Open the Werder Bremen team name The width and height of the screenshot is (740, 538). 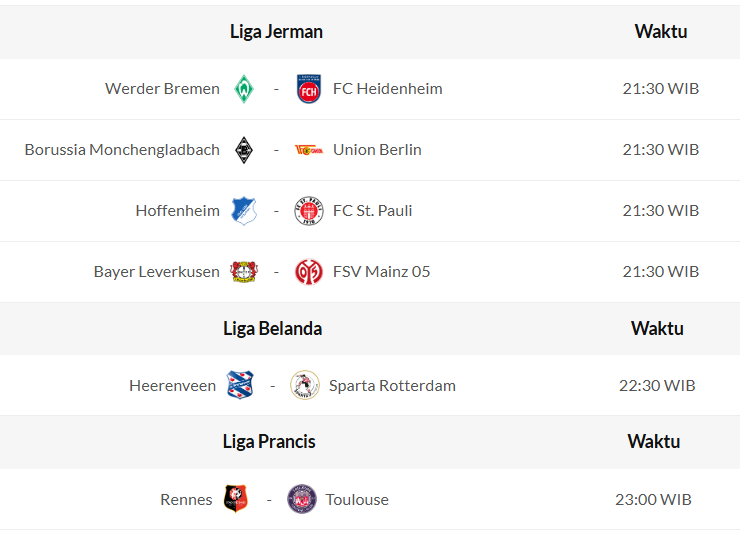click(x=162, y=89)
